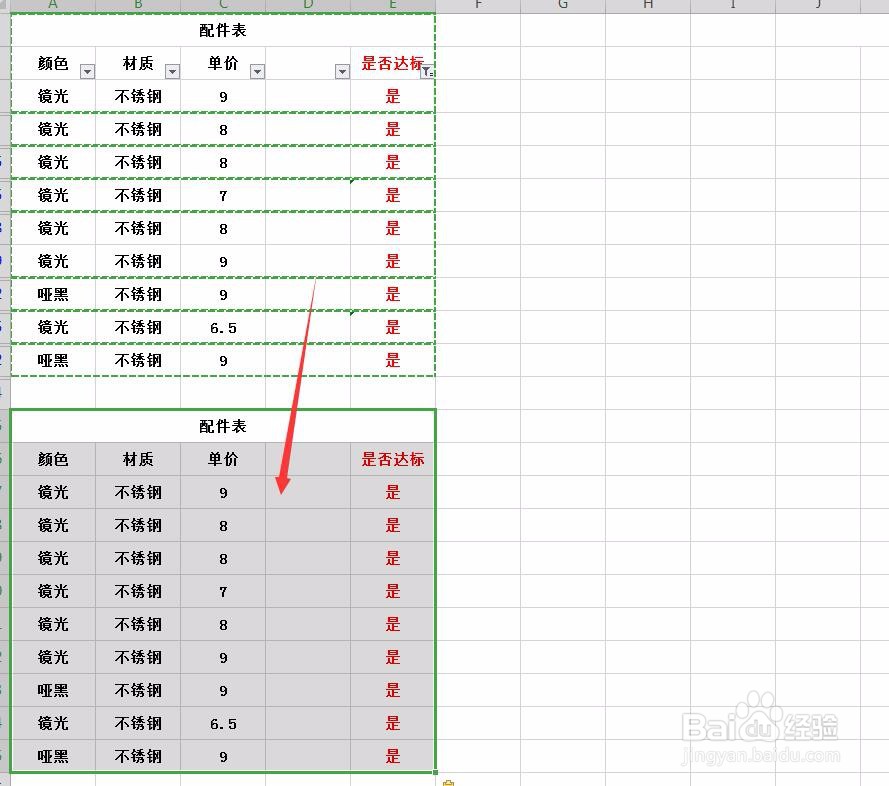The height and width of the screenshot is (786, 889).
Task: Click the active filter funnel icon on 是否达标 header
Action: tap(427, 70)
